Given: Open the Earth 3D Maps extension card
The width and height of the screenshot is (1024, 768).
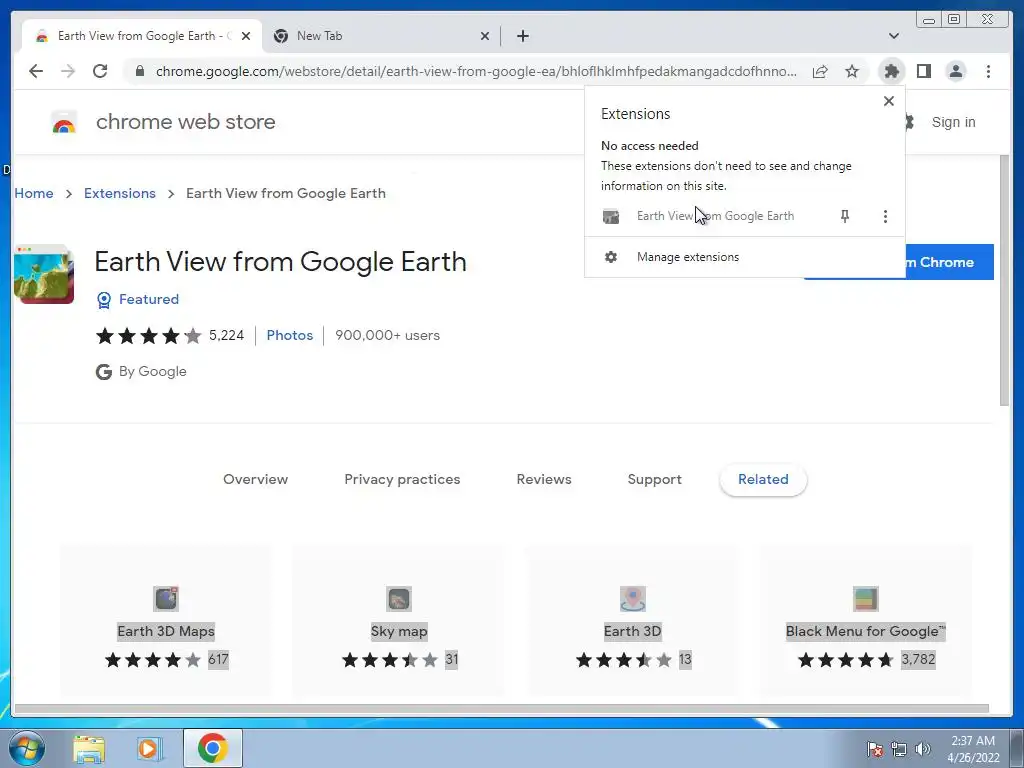Looking at the screenshot, I should coord(166,622).
